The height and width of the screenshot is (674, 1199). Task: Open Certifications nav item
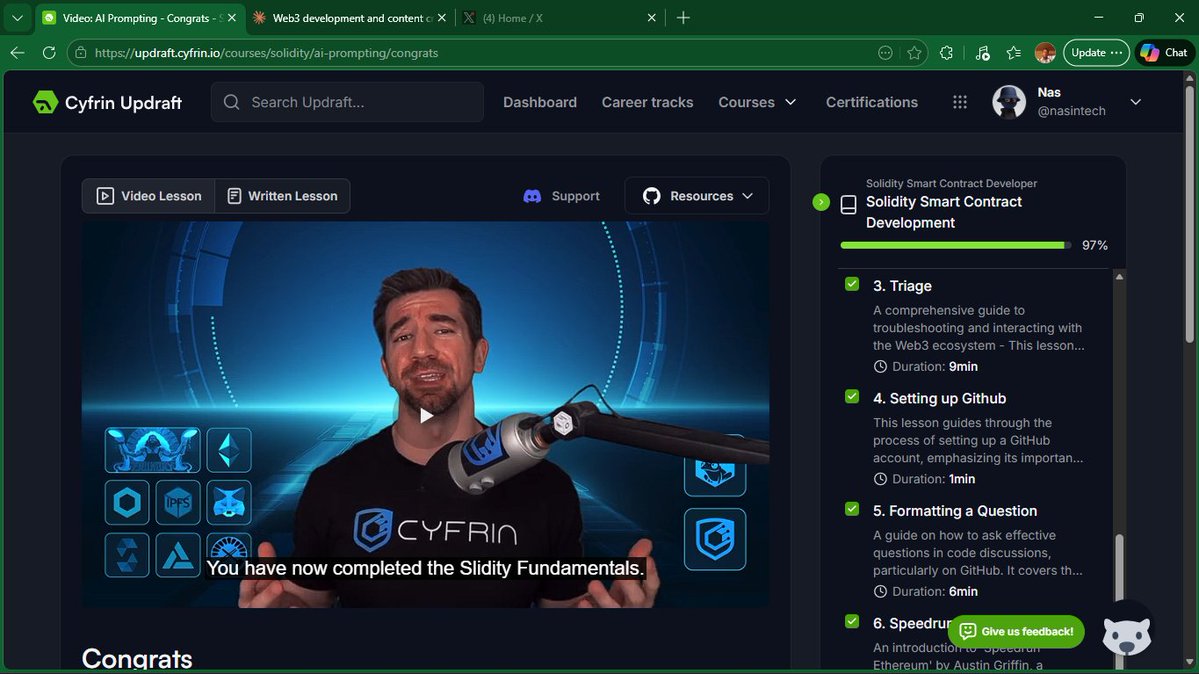pos(872,103)
